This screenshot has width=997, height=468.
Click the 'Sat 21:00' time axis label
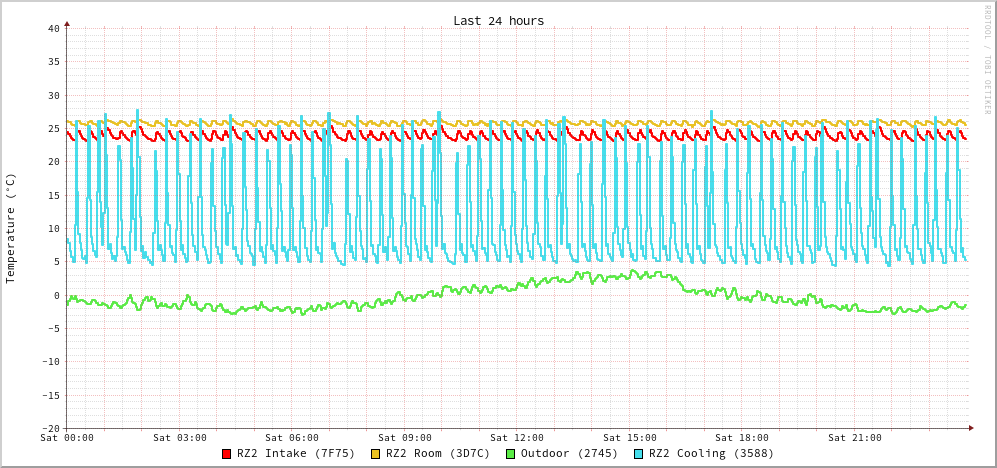[855, 437]
